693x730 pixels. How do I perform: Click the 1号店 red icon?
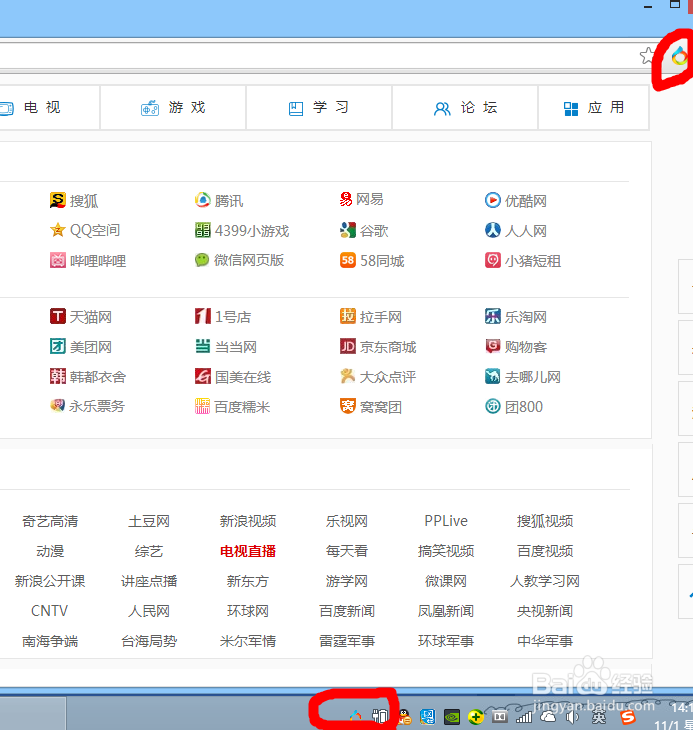[202, 317]
